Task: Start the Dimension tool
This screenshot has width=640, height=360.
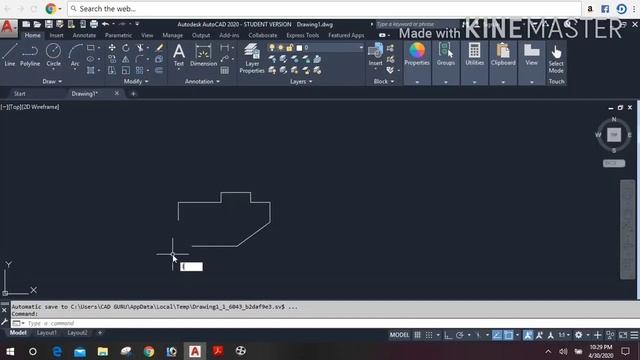Action: coord(203,55)
